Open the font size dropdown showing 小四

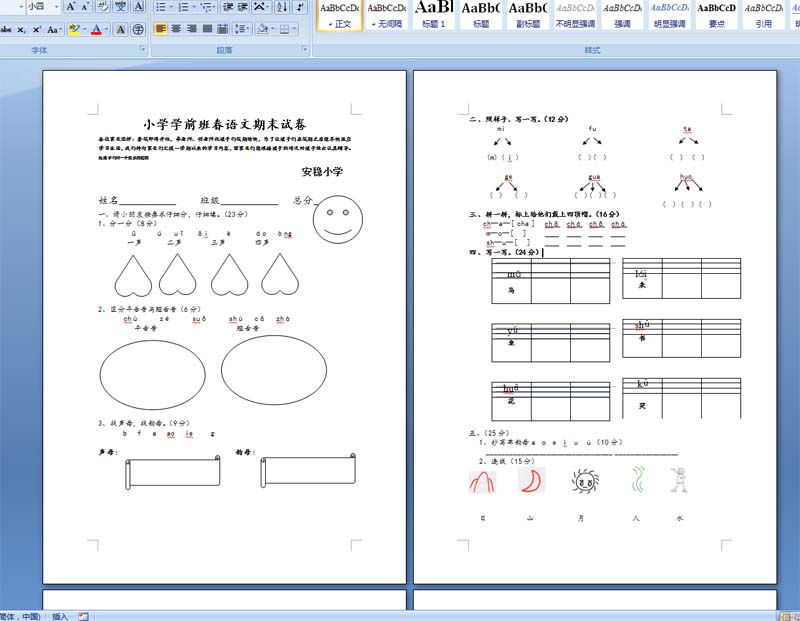tap(56, 7)
